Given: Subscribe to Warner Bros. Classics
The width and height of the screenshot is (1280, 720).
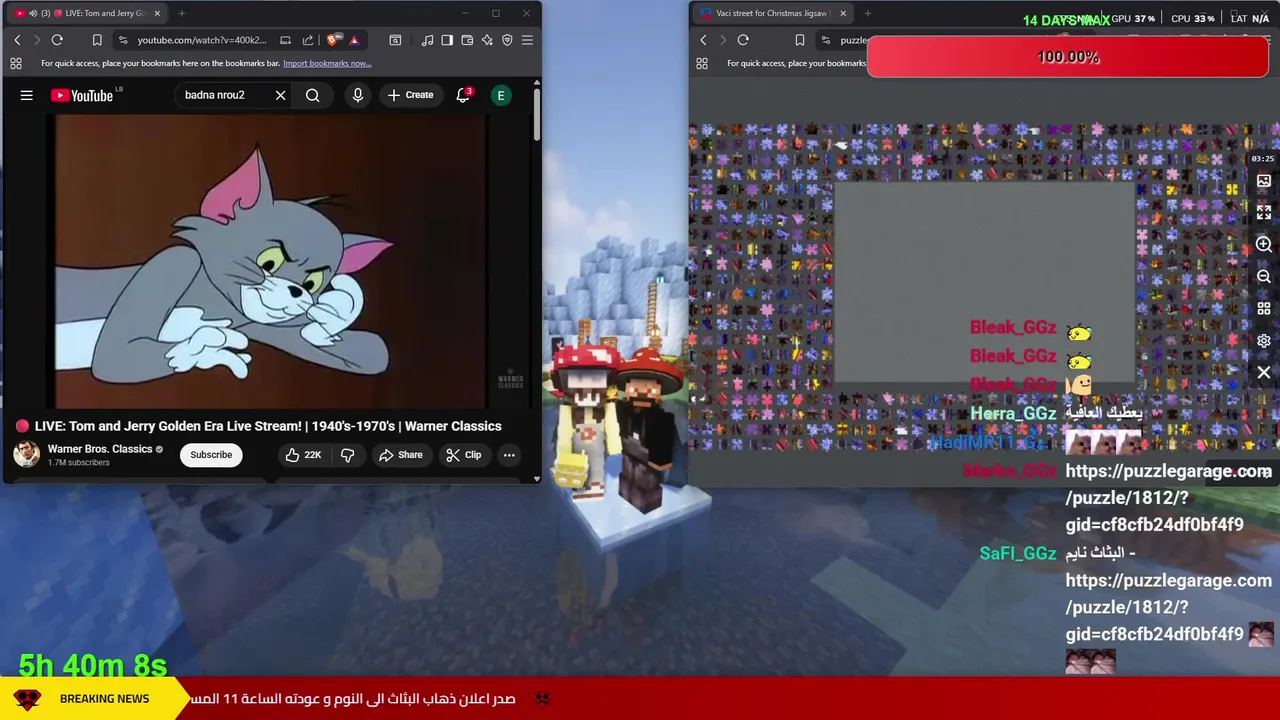Looking at the screenshot, I should (211, 455).
